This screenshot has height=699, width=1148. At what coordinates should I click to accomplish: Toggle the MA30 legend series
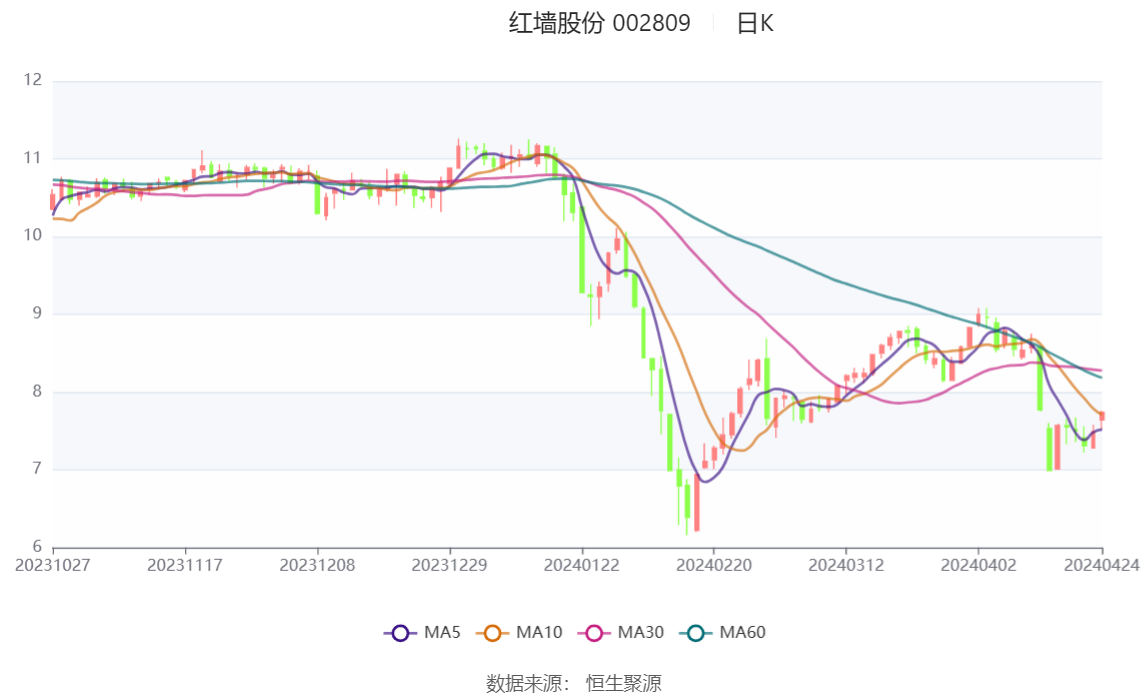coord(621,632)
